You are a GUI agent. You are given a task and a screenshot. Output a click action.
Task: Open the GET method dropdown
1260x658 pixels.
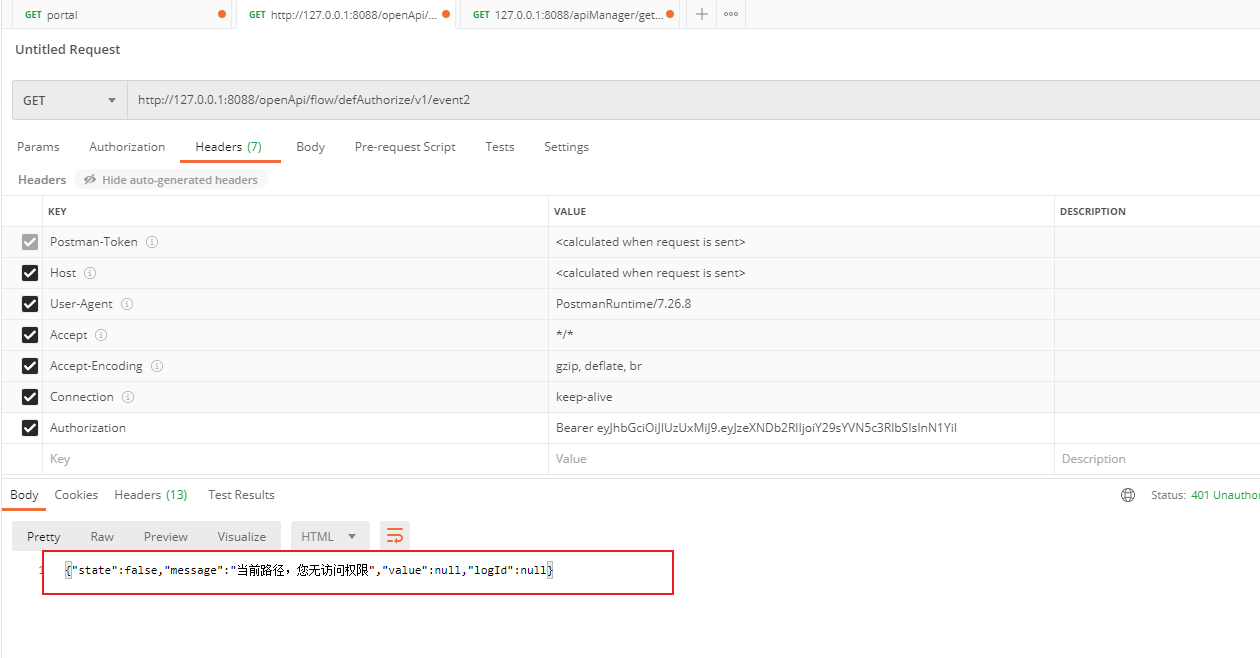(x=69, y=100)
